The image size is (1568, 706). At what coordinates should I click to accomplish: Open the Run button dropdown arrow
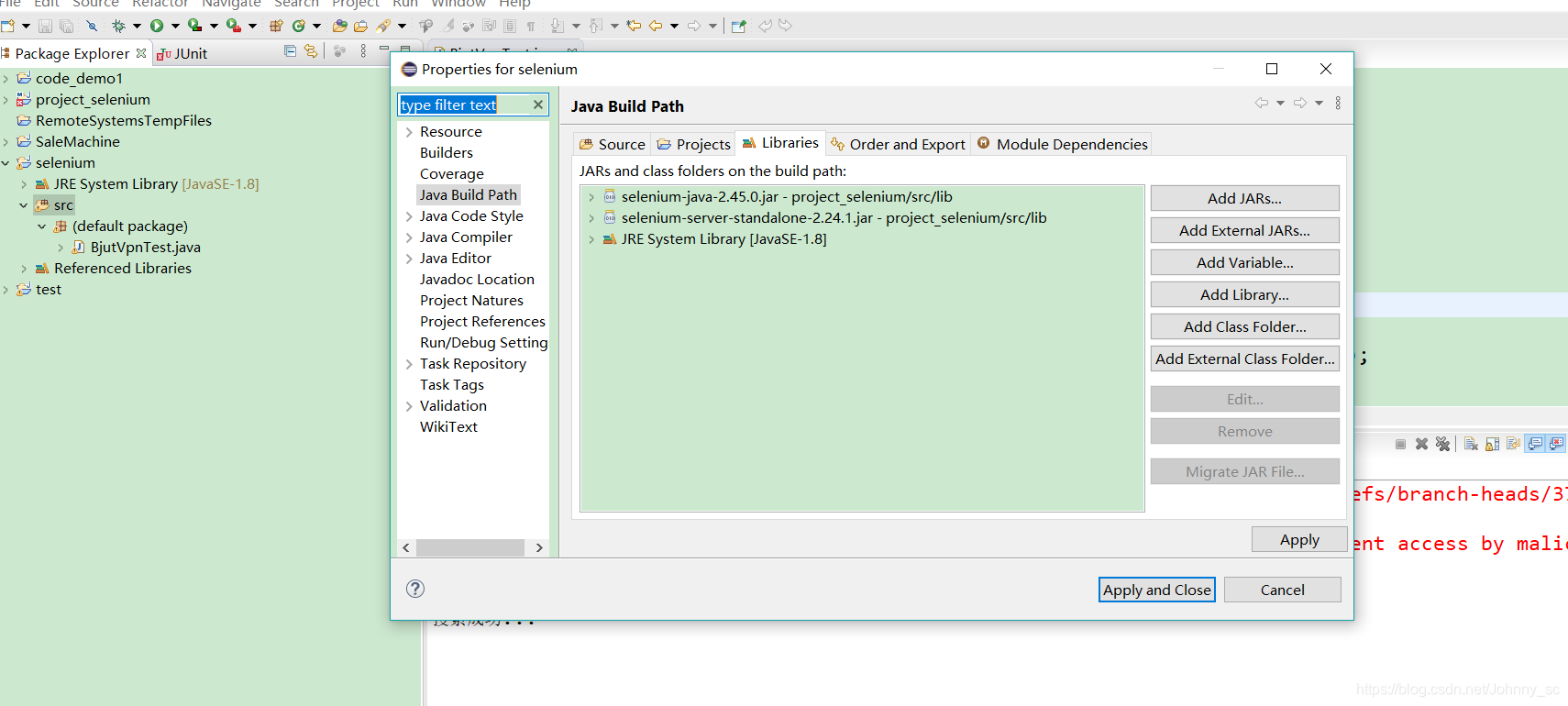[x=174, y=26]
